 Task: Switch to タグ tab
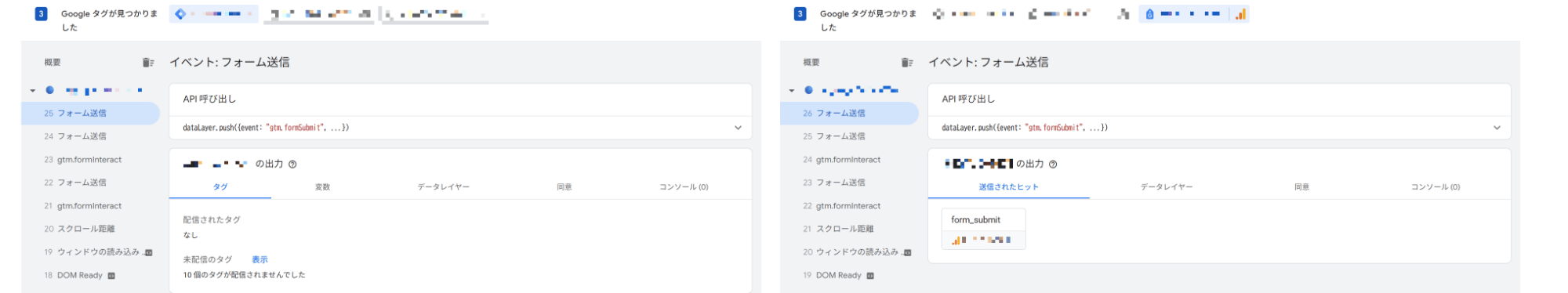click(220, 187)
